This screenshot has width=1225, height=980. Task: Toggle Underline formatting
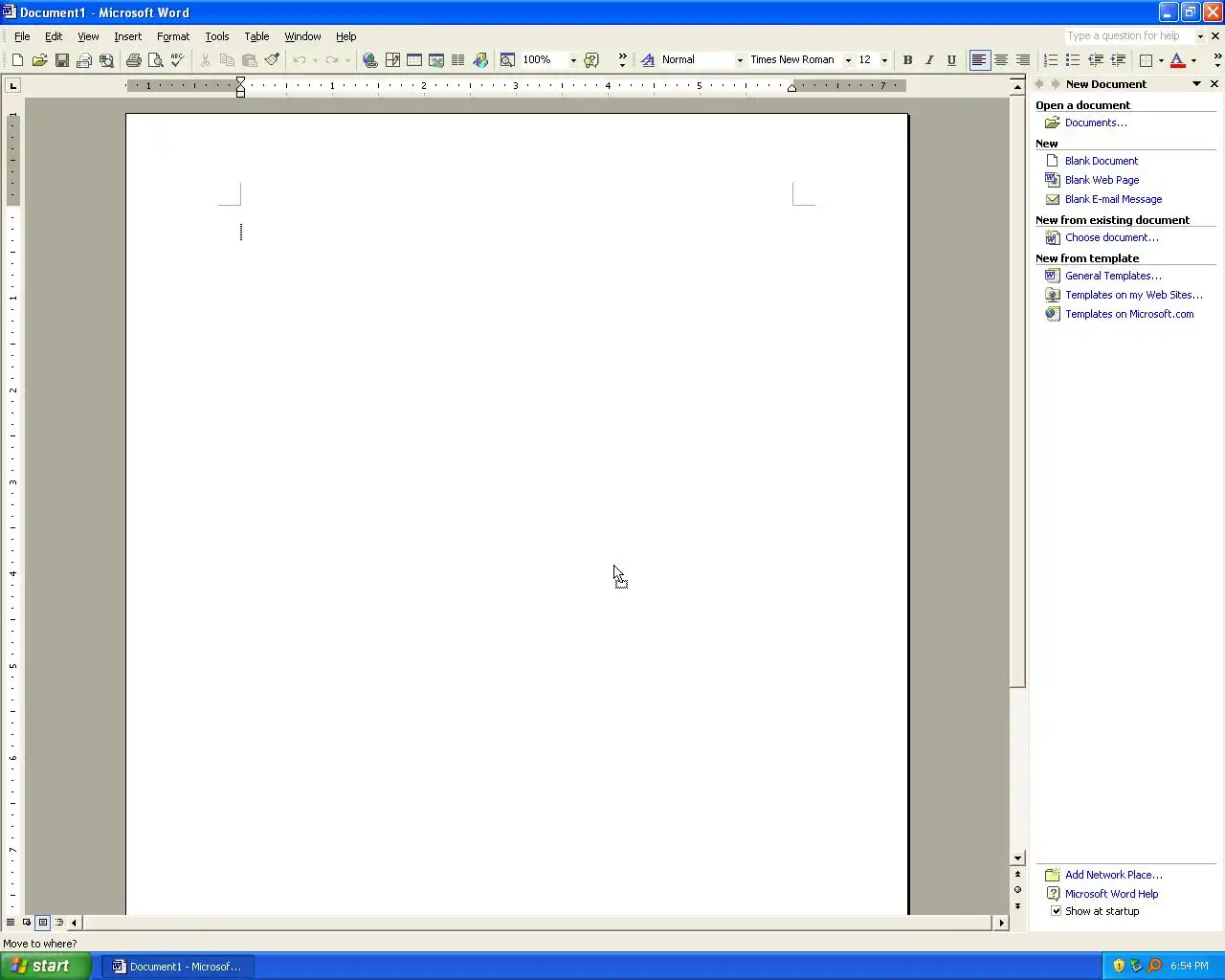click(x=951, y=60)
